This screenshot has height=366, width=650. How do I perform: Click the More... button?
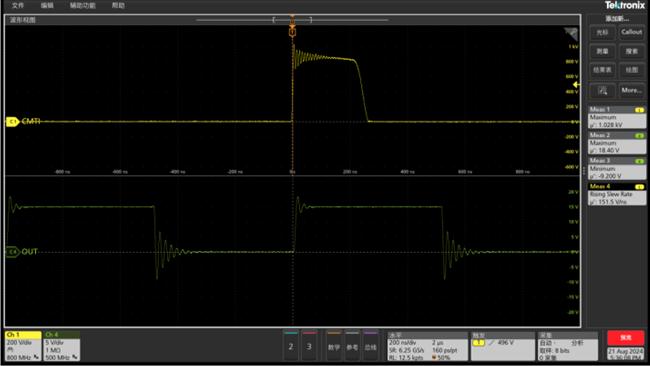[x=631, y=90]
